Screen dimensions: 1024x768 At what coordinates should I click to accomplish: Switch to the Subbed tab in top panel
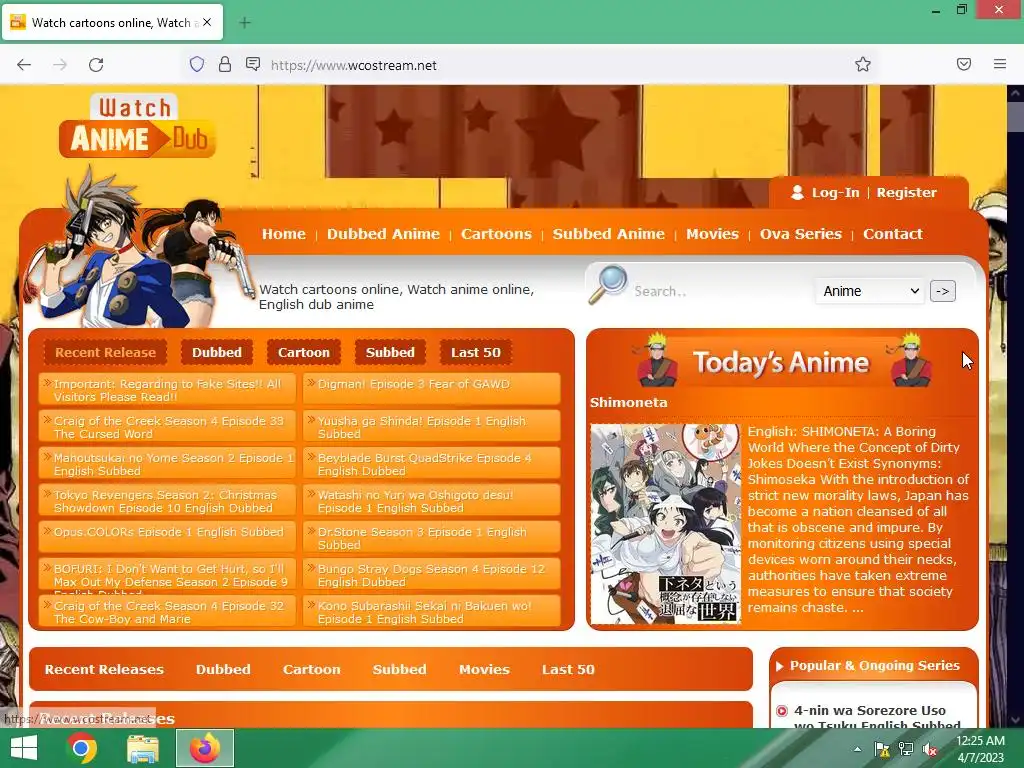click(390, 352)
